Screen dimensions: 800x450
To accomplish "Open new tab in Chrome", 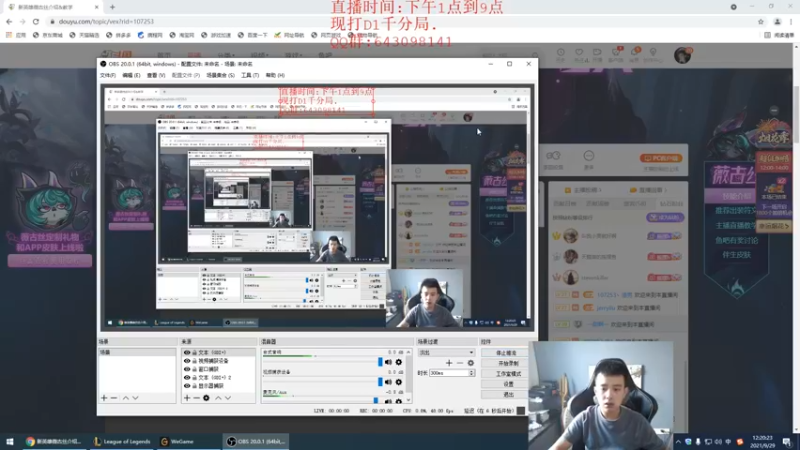I will (x=112, y=7).
